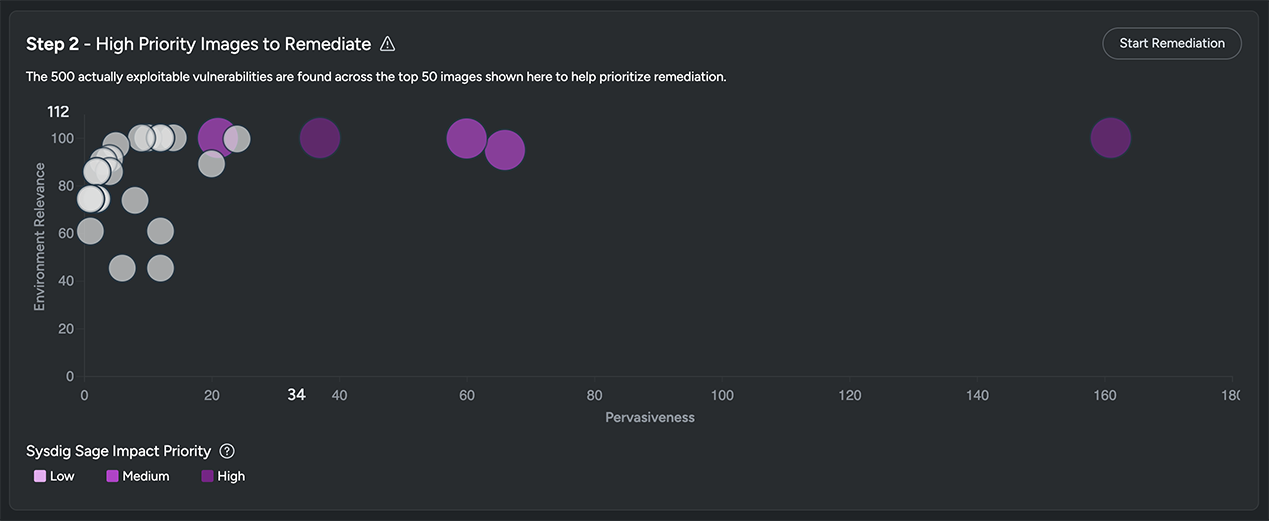Select gray bubble at pervasiveness 6, relevance 45
Screen dimensions: 1269x521
click(x=122, y=268)
